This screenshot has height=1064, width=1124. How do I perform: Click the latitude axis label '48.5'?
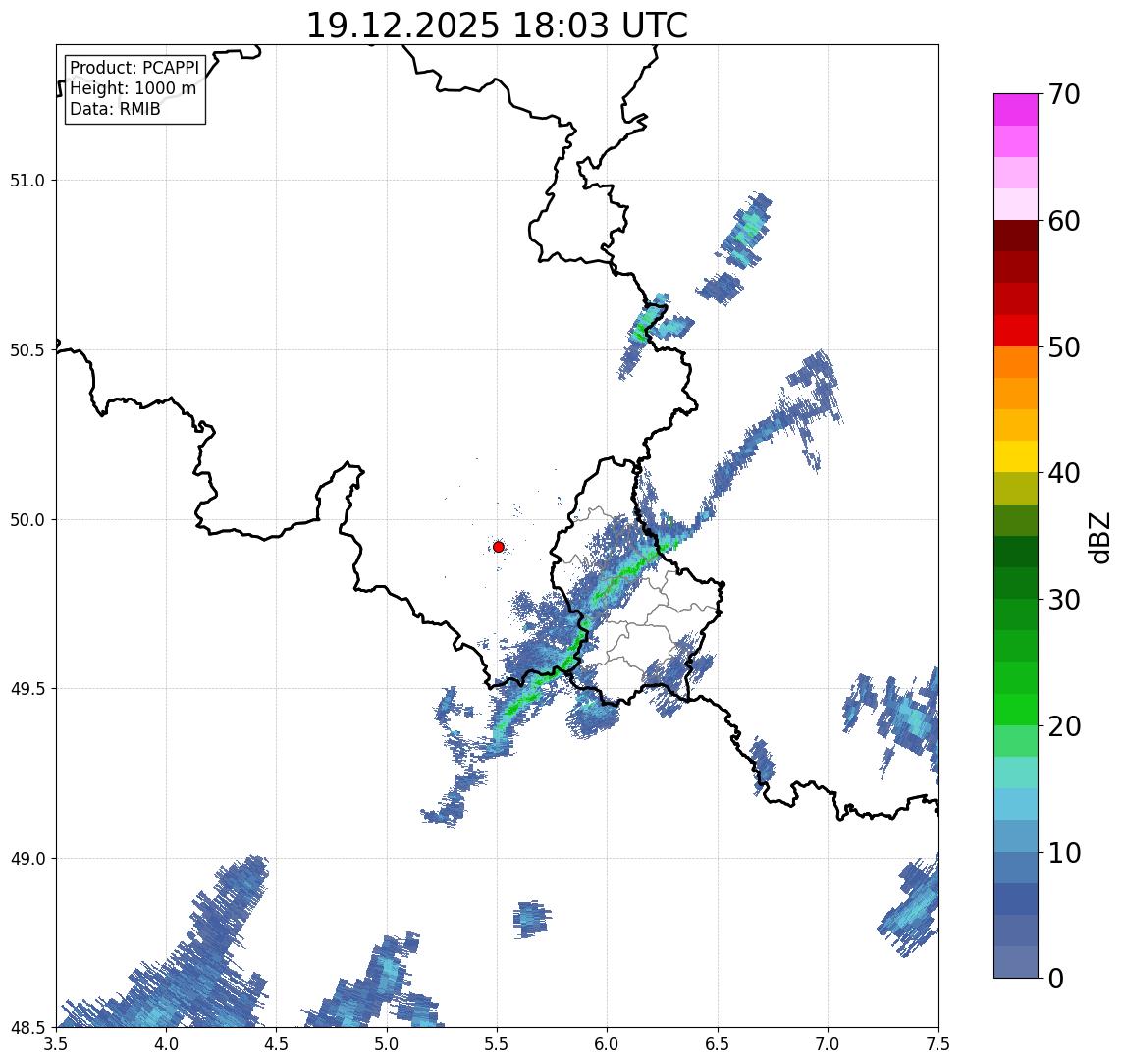point(27,1028)
